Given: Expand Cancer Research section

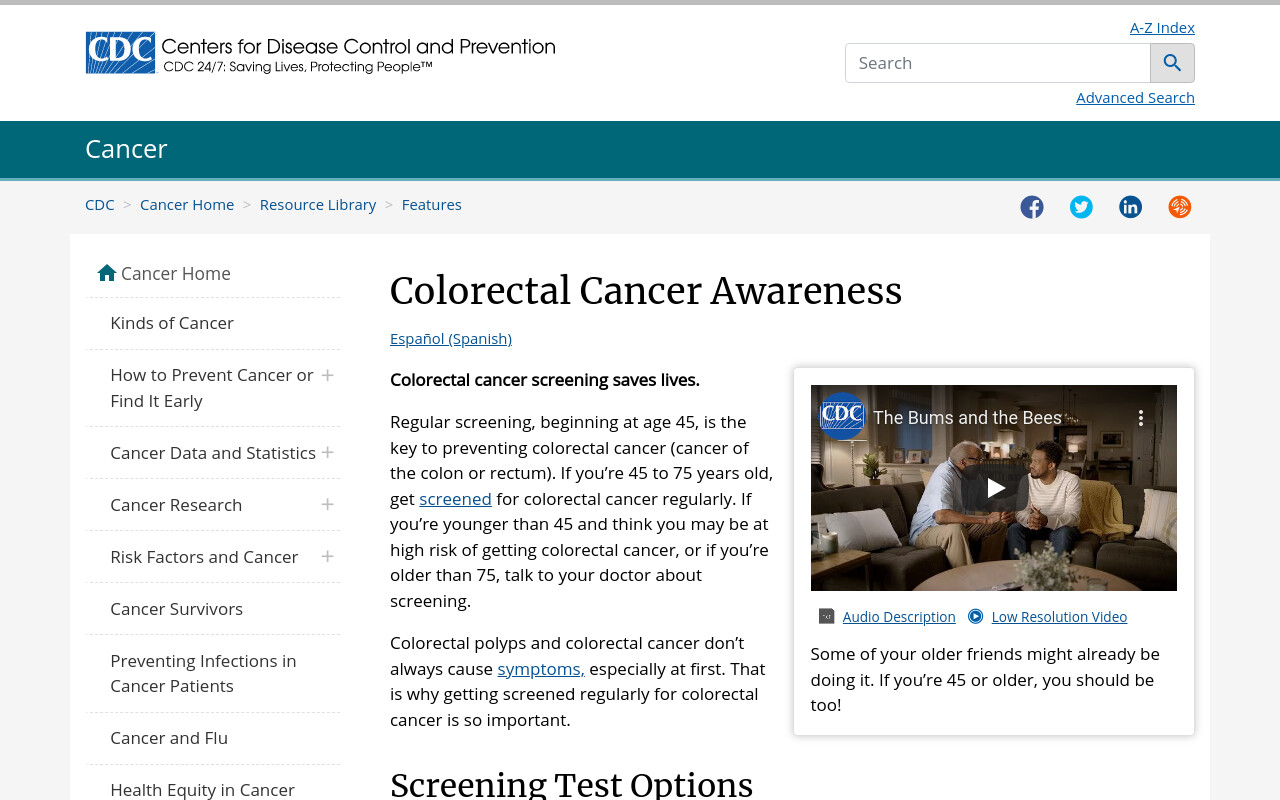Looking at the screenshot, I should pos(327,505).
